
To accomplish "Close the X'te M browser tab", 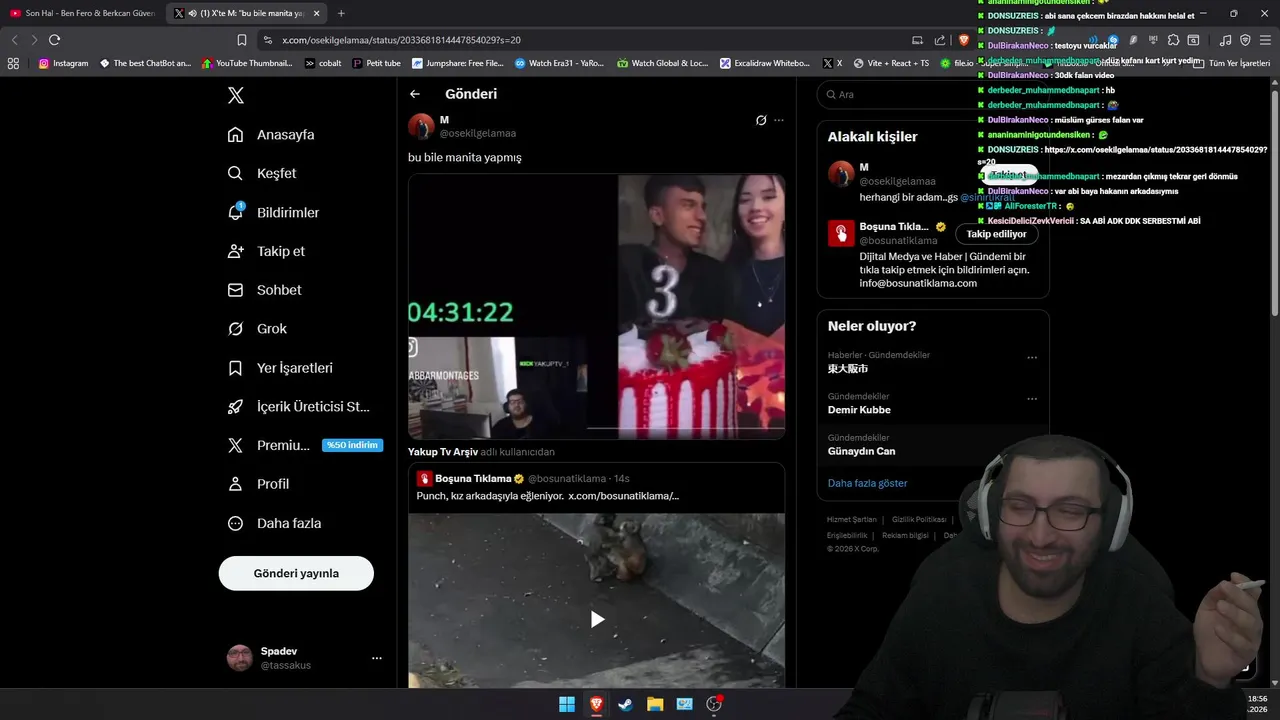I will pyautogui.click(x=317, y=13).
